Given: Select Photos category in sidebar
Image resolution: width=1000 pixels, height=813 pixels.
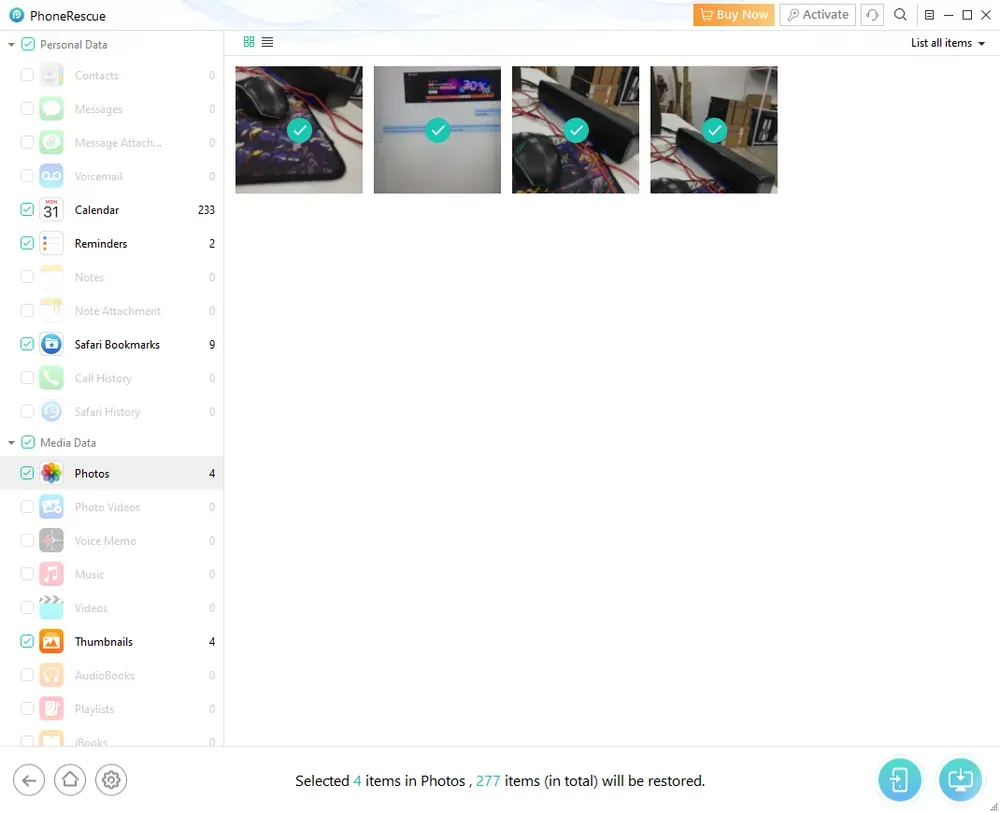Looking at the screenshot, I should coord(92,474).
